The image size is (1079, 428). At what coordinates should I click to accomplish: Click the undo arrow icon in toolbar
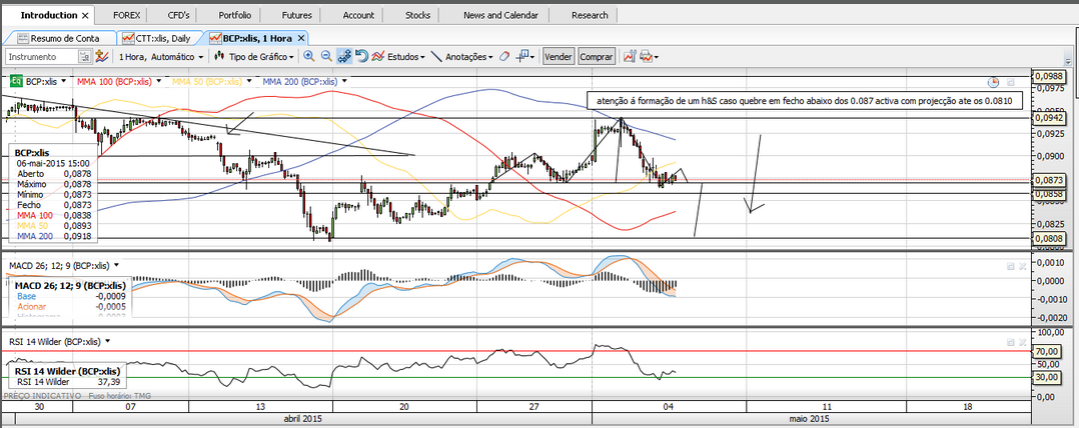coord(361,57)
